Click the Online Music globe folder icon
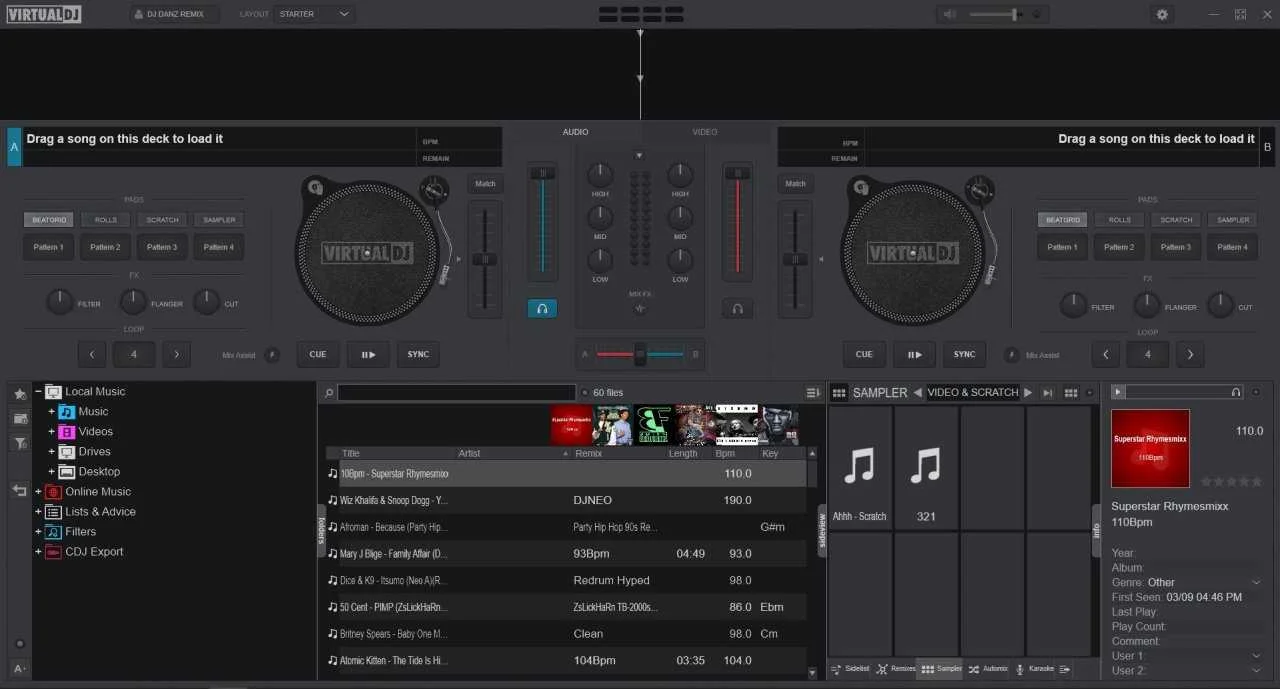The width and height of the screenshot is (1280, 689). [54, 492]
